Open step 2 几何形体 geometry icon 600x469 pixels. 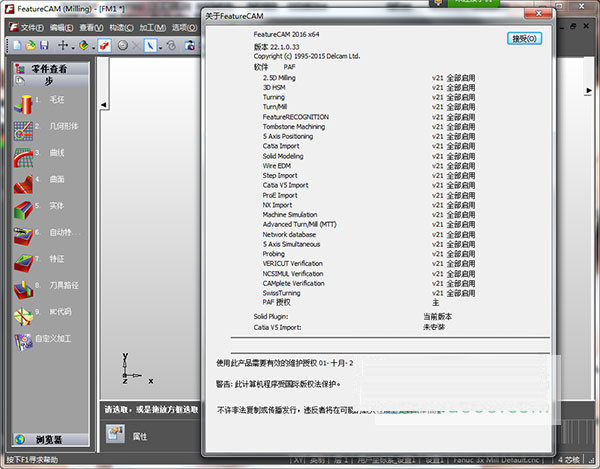pos(23,131)
